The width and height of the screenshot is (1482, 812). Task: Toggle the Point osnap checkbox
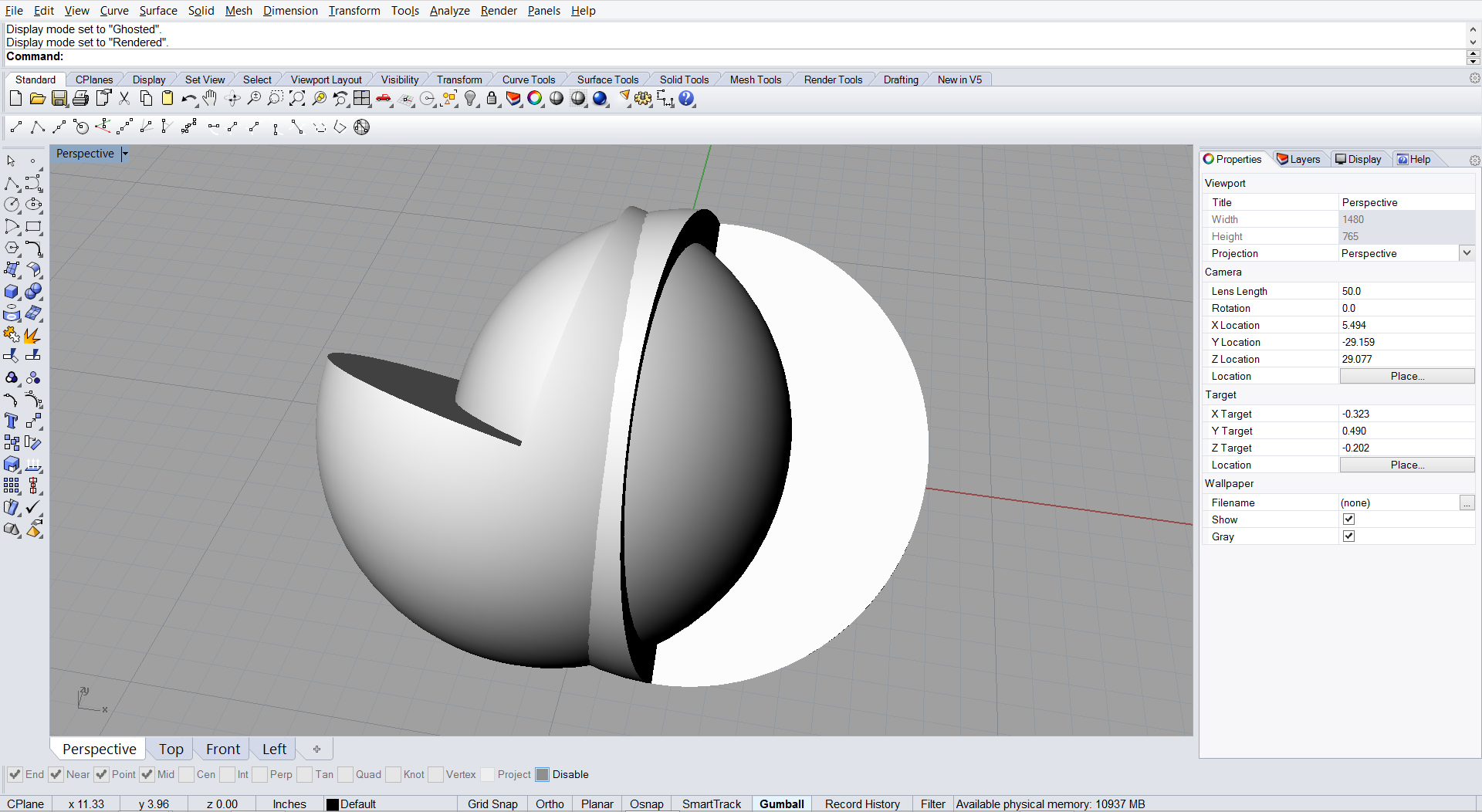point(101,774)
